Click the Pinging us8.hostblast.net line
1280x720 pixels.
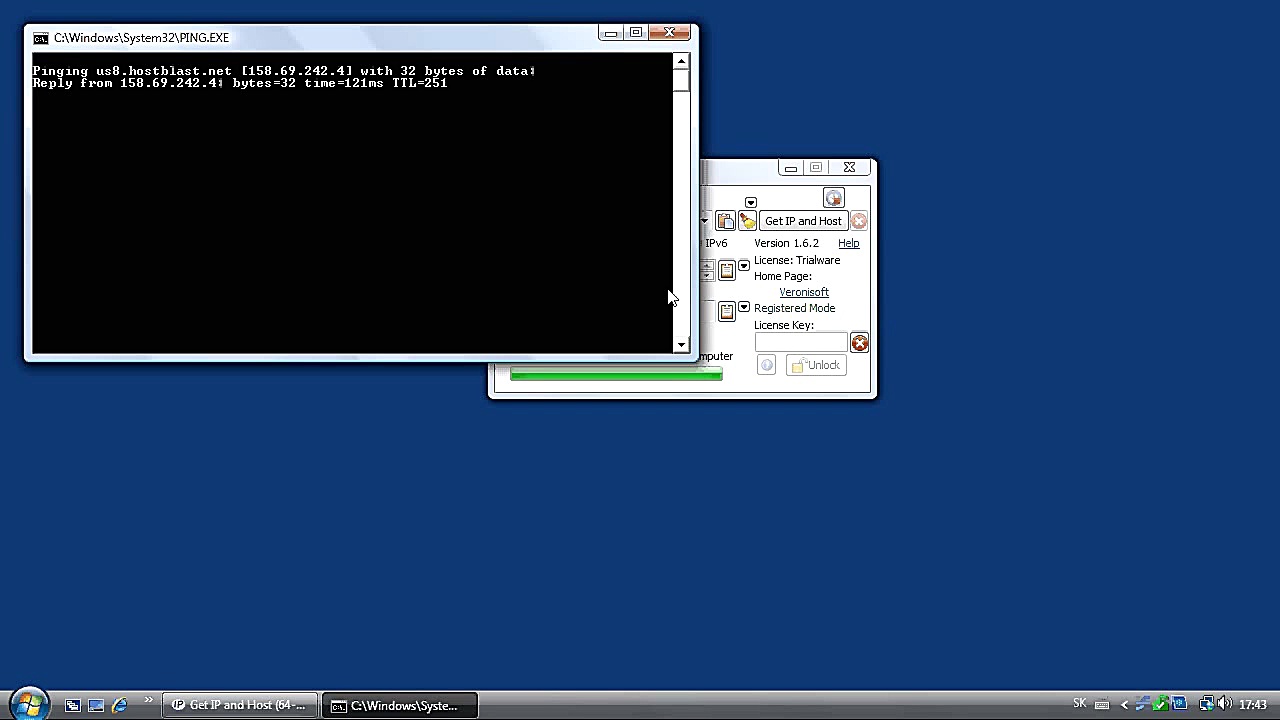tap(284, 71)
